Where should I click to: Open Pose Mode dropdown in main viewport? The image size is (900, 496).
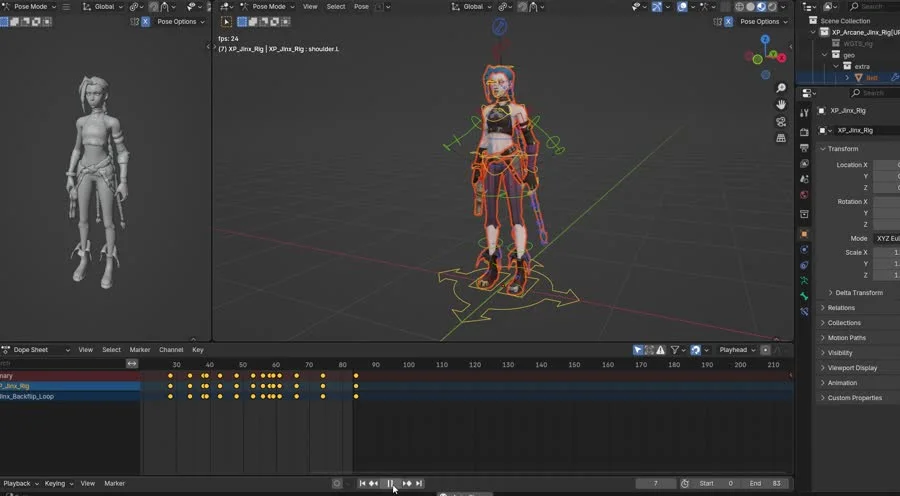[x=266, y=7]
